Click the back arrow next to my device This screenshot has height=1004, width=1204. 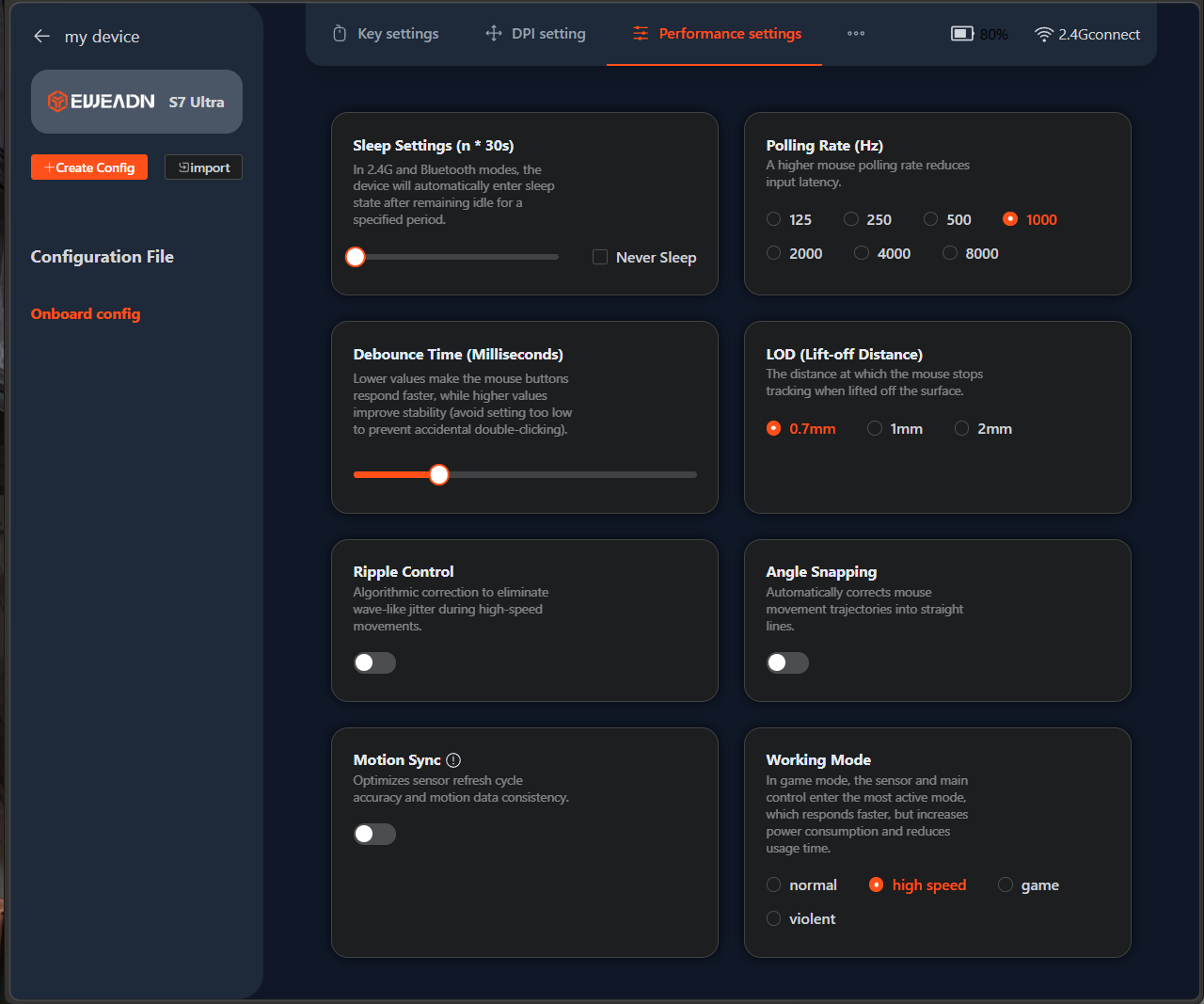(x=41, y=37)
